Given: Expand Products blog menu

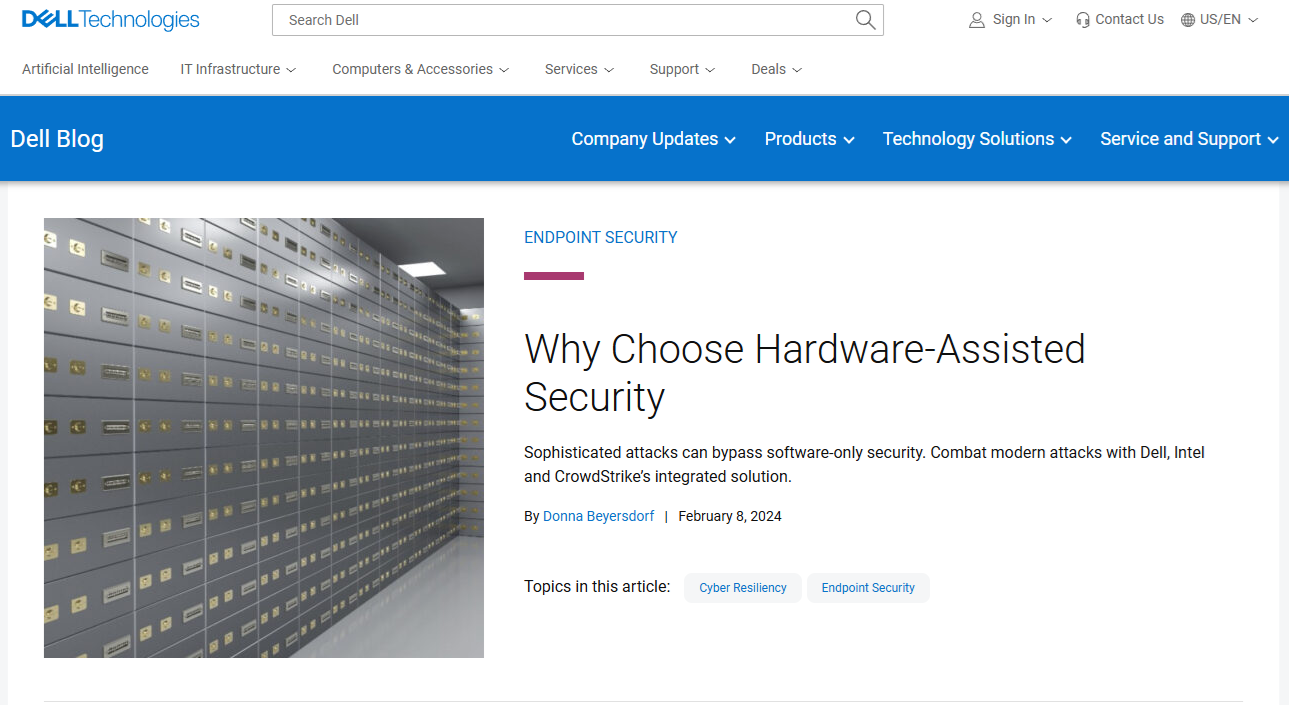Looking at the screenshot, I should pyautogui.click(x=809, y=139).
